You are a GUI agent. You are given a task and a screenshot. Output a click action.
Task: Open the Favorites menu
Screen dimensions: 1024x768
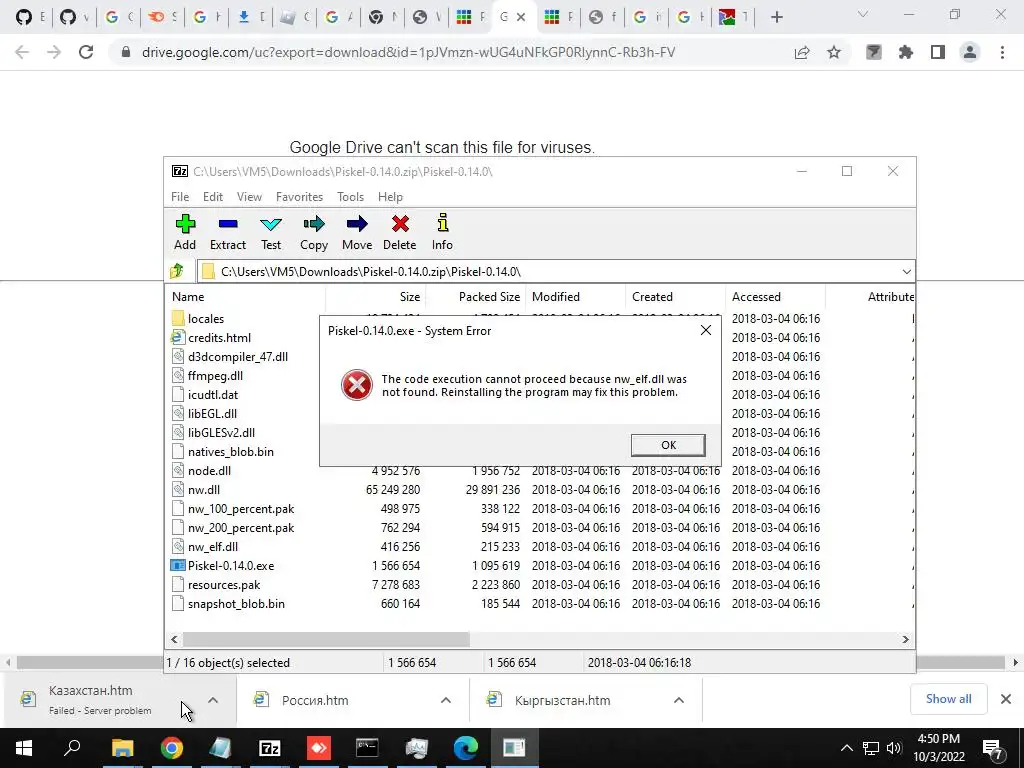[299, 197]
